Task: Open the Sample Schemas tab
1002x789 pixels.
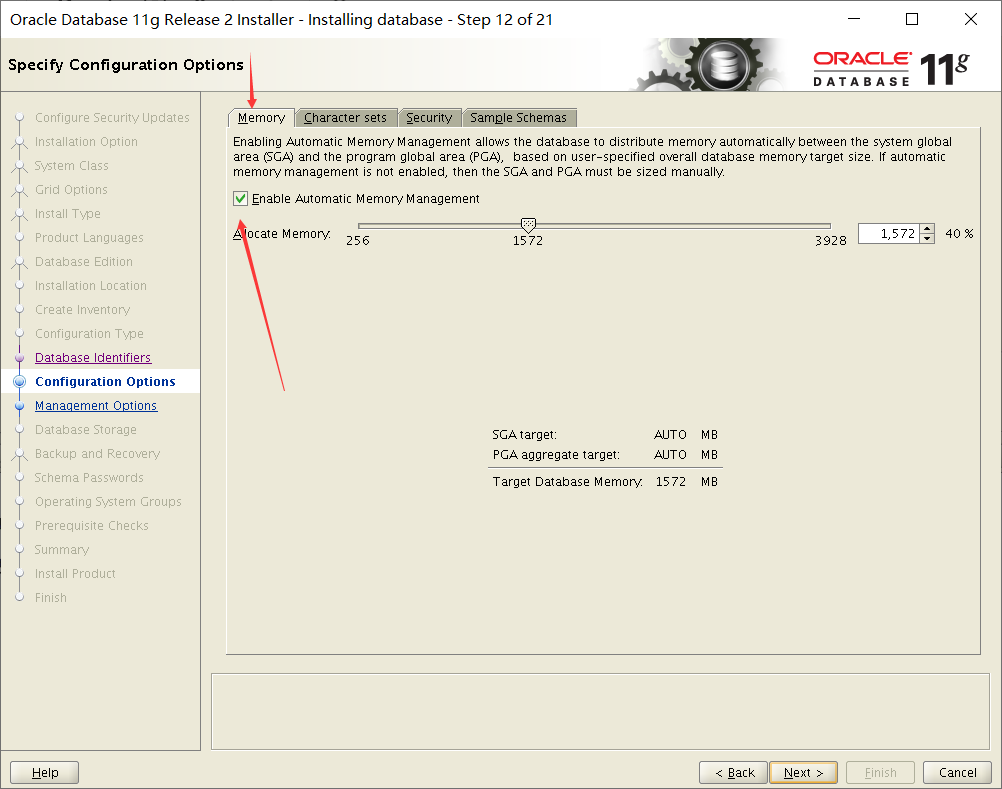Action: coord(519,118)
